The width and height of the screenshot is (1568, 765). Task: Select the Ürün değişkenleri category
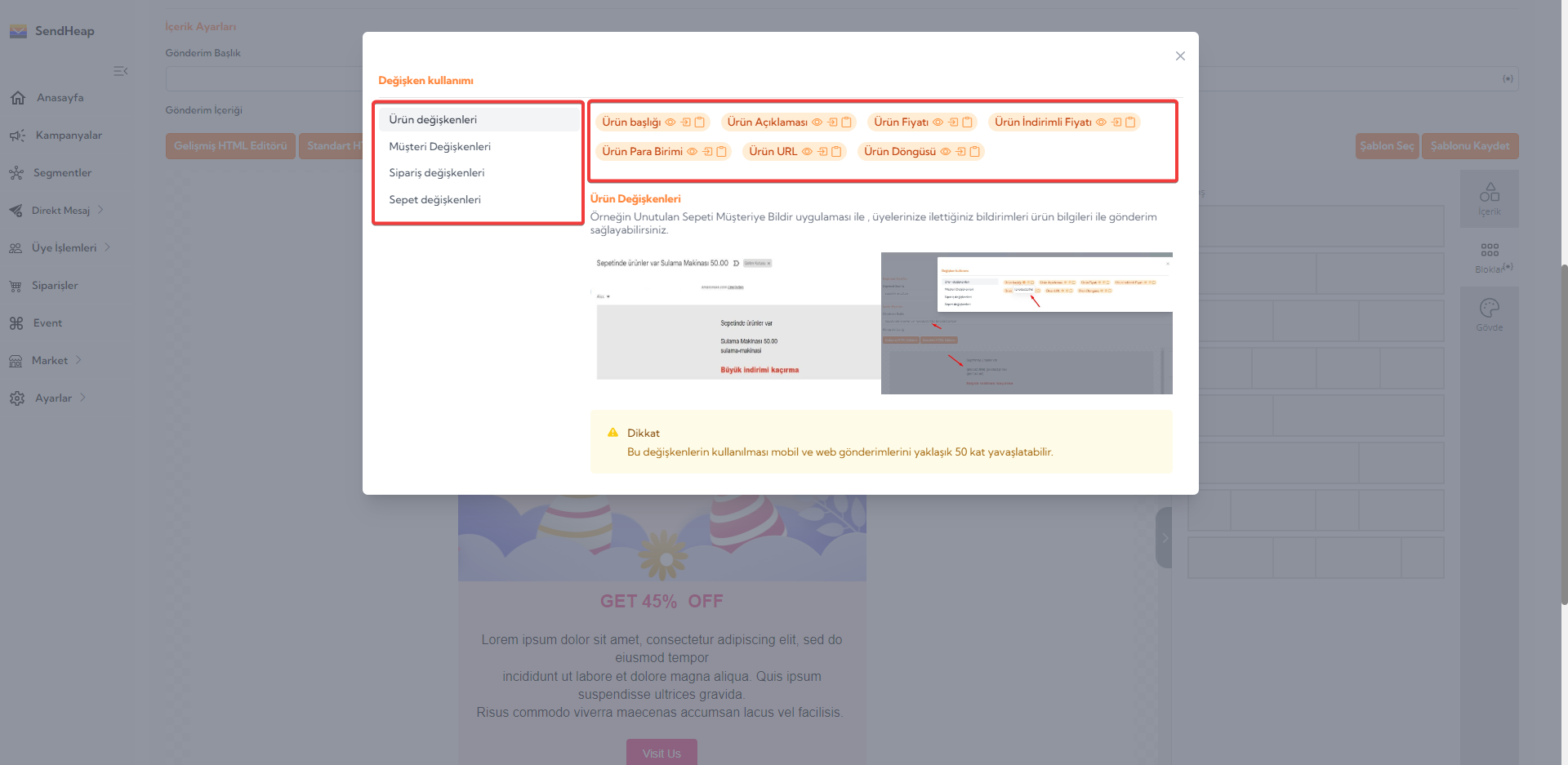(479, 120)
